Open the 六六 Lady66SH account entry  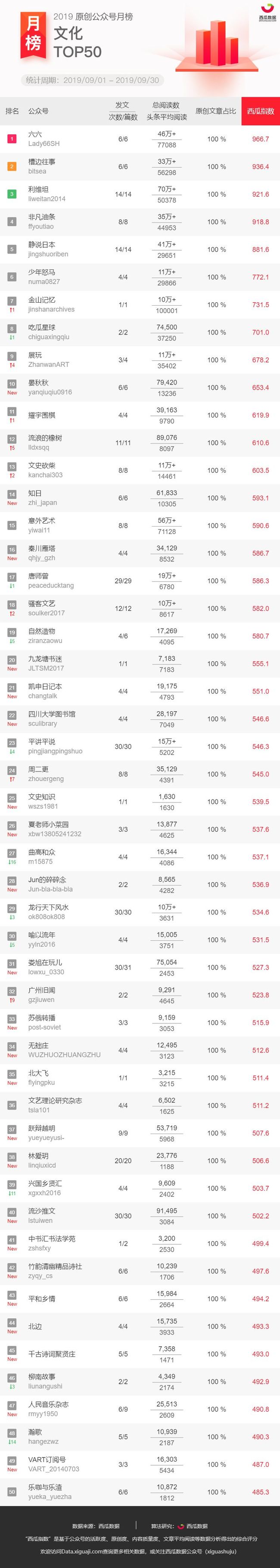coord(44,139)
